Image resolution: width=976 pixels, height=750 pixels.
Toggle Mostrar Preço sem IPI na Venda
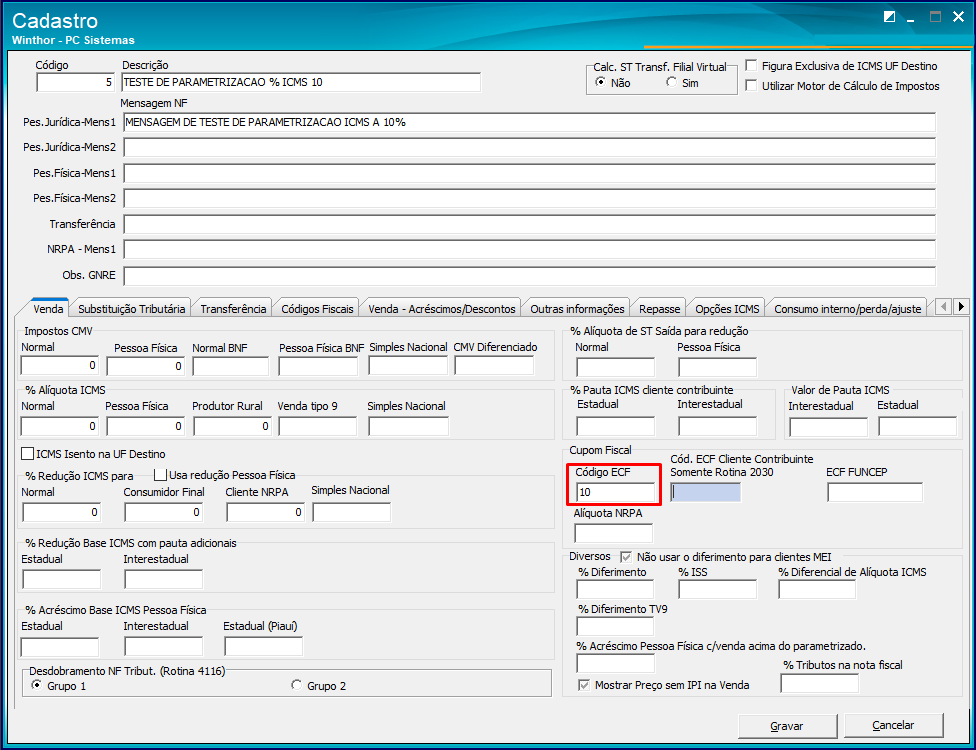(x=584, y=685)
